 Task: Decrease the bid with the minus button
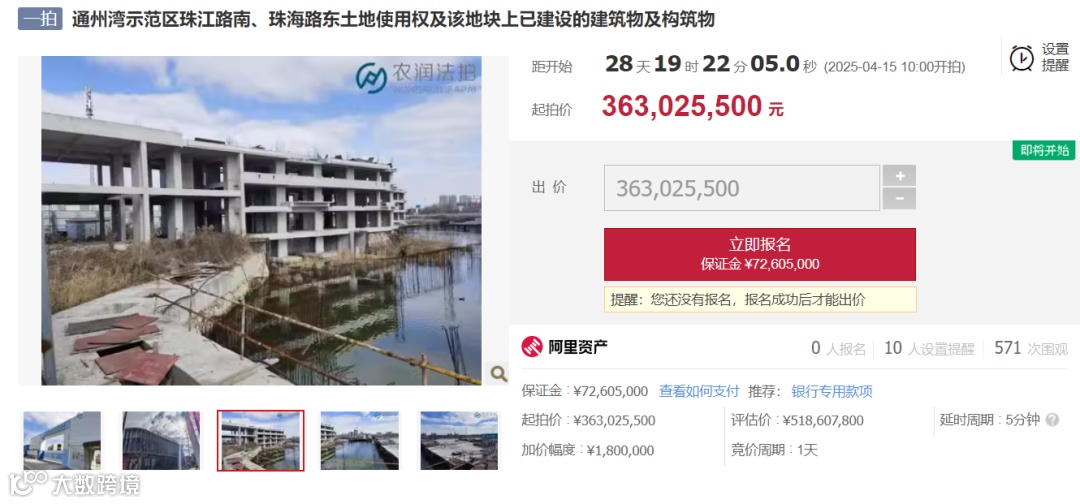click(x=900, y=199)
